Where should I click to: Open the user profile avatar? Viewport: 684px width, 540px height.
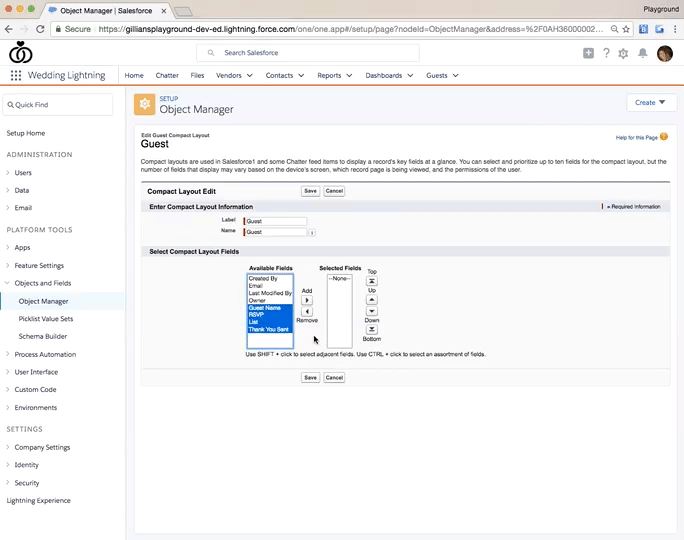tap(665, 53)
